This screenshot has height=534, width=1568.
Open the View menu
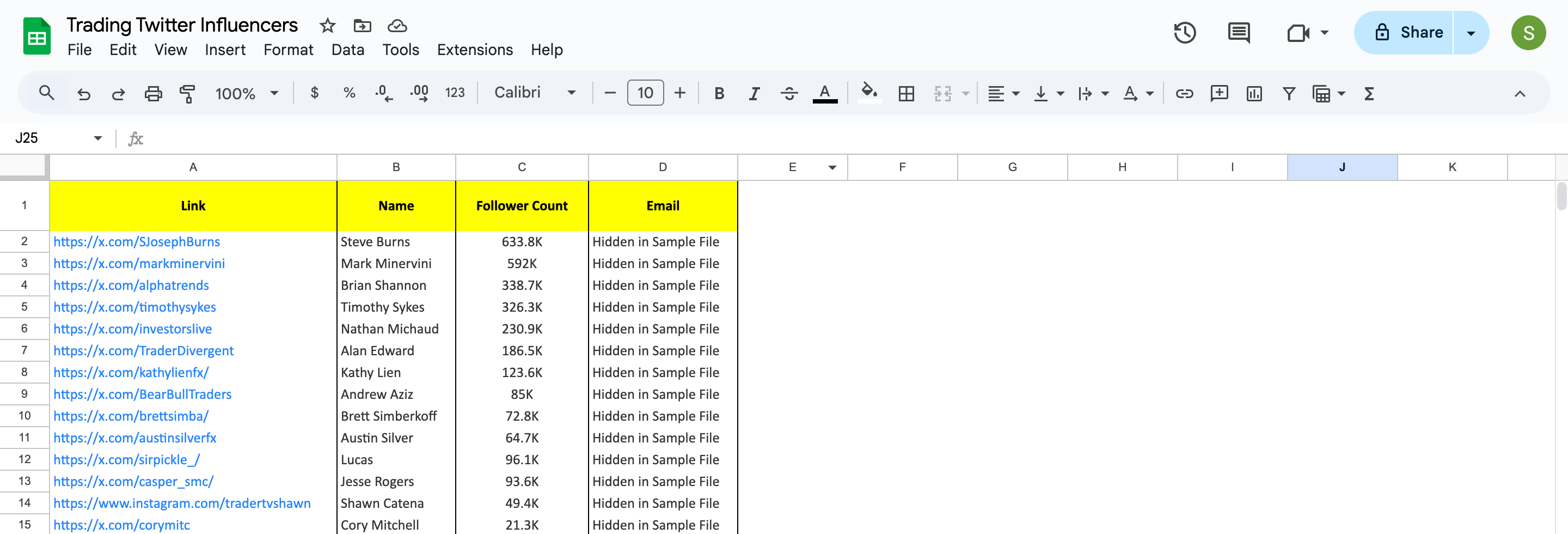coord(170,50)
